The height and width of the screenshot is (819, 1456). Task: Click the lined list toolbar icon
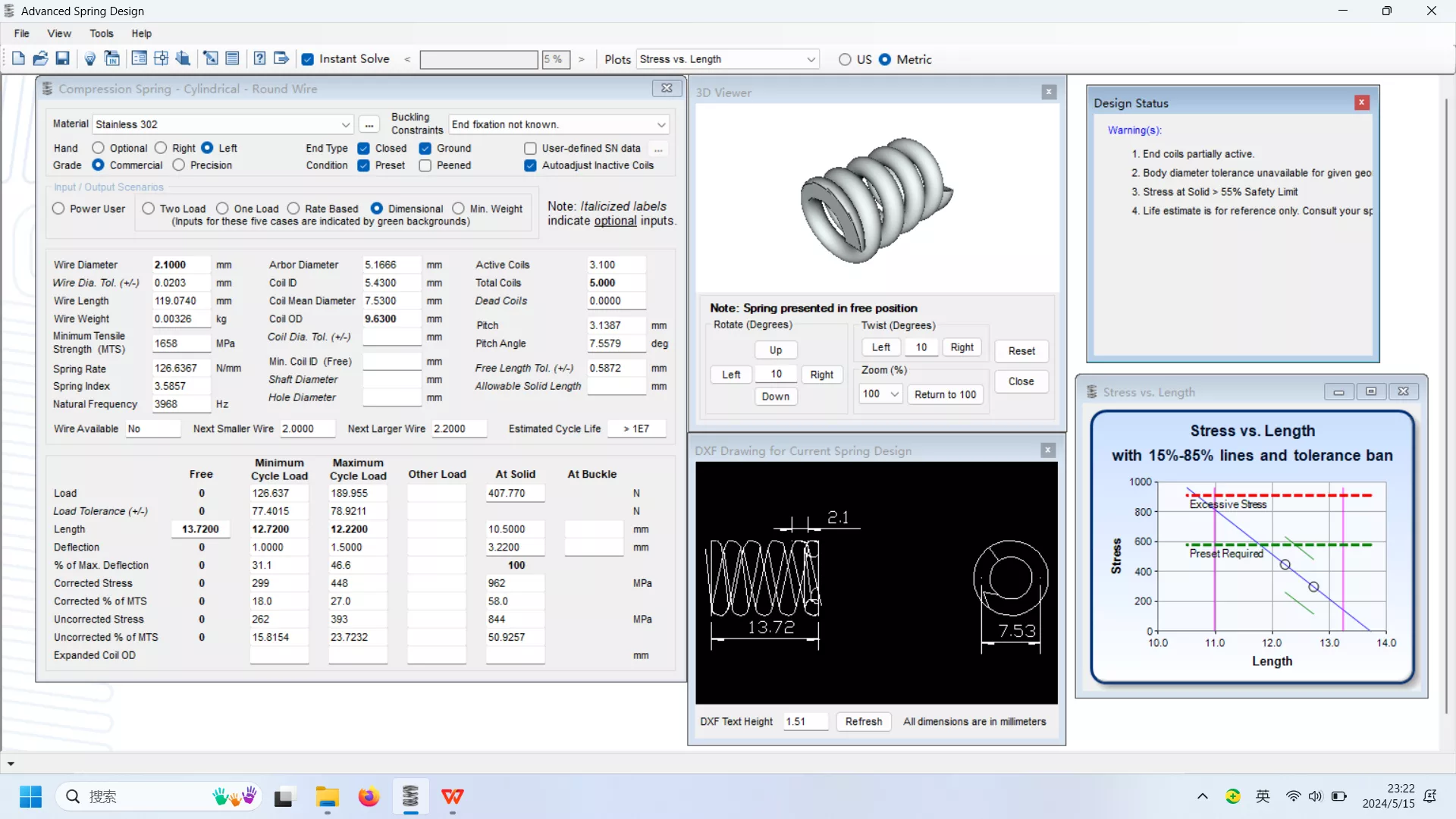click(x=233, y=58)
